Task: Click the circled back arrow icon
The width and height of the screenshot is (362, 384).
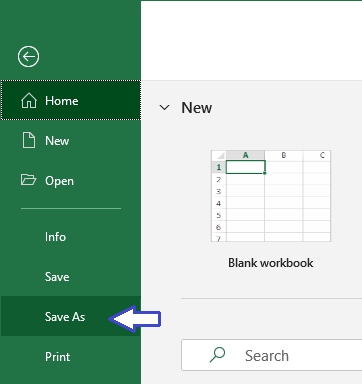Action: (x=28, y=56)
